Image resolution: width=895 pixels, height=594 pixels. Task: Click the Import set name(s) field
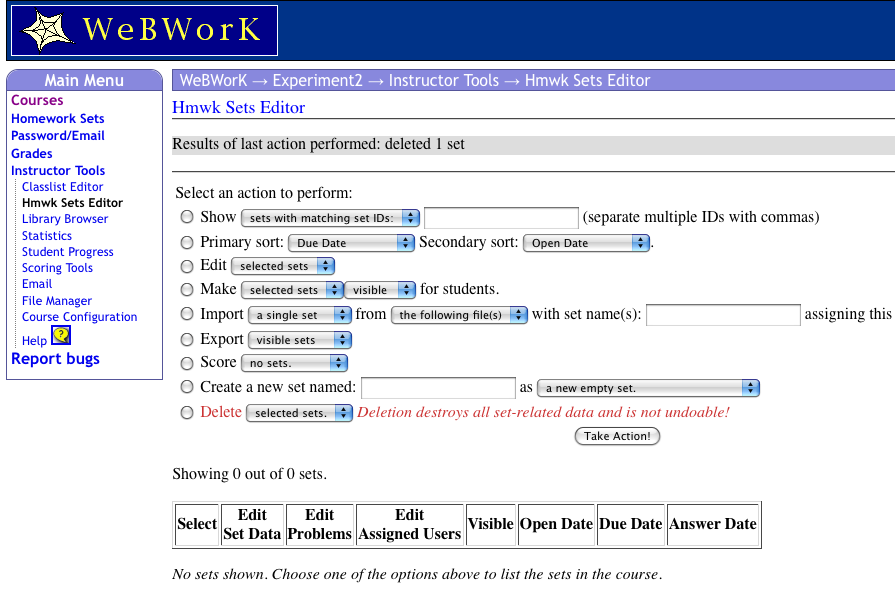click(x=723, y=314)
